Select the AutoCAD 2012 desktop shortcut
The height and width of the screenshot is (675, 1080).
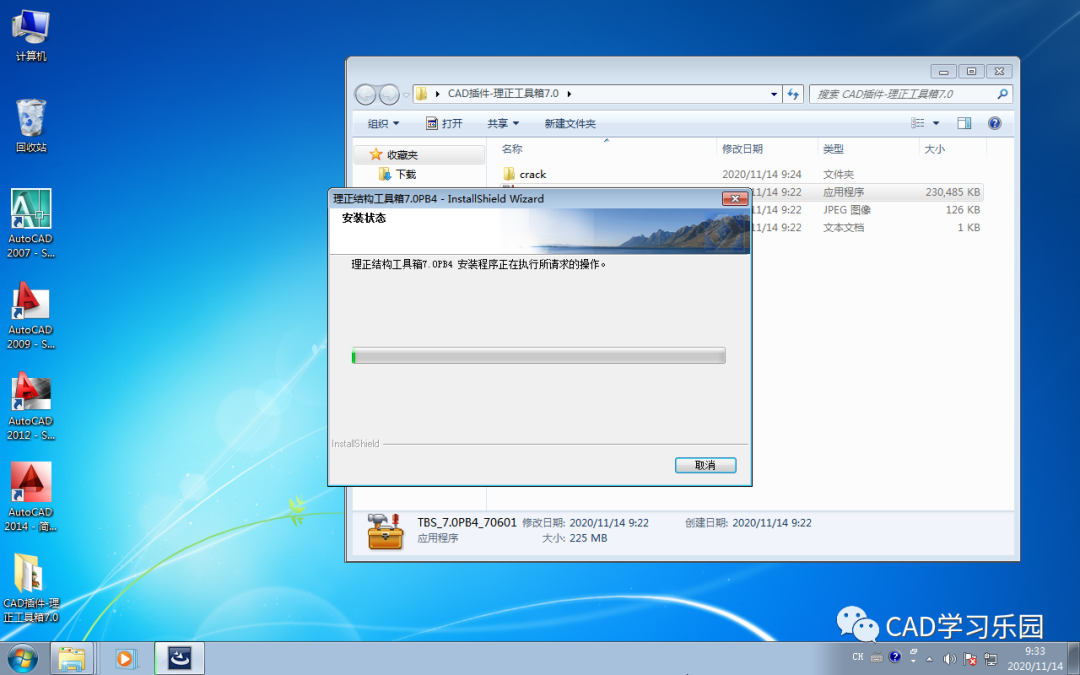(x=31, y=406)
